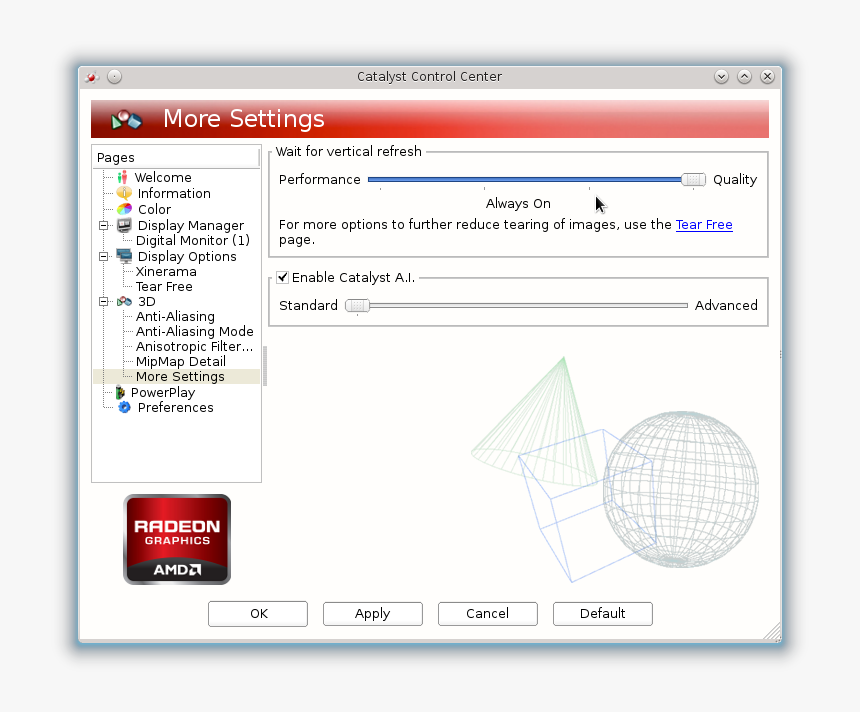Screen dimensions: 860x712
Task: Open the Information page
Action: [x=174, y=193]
